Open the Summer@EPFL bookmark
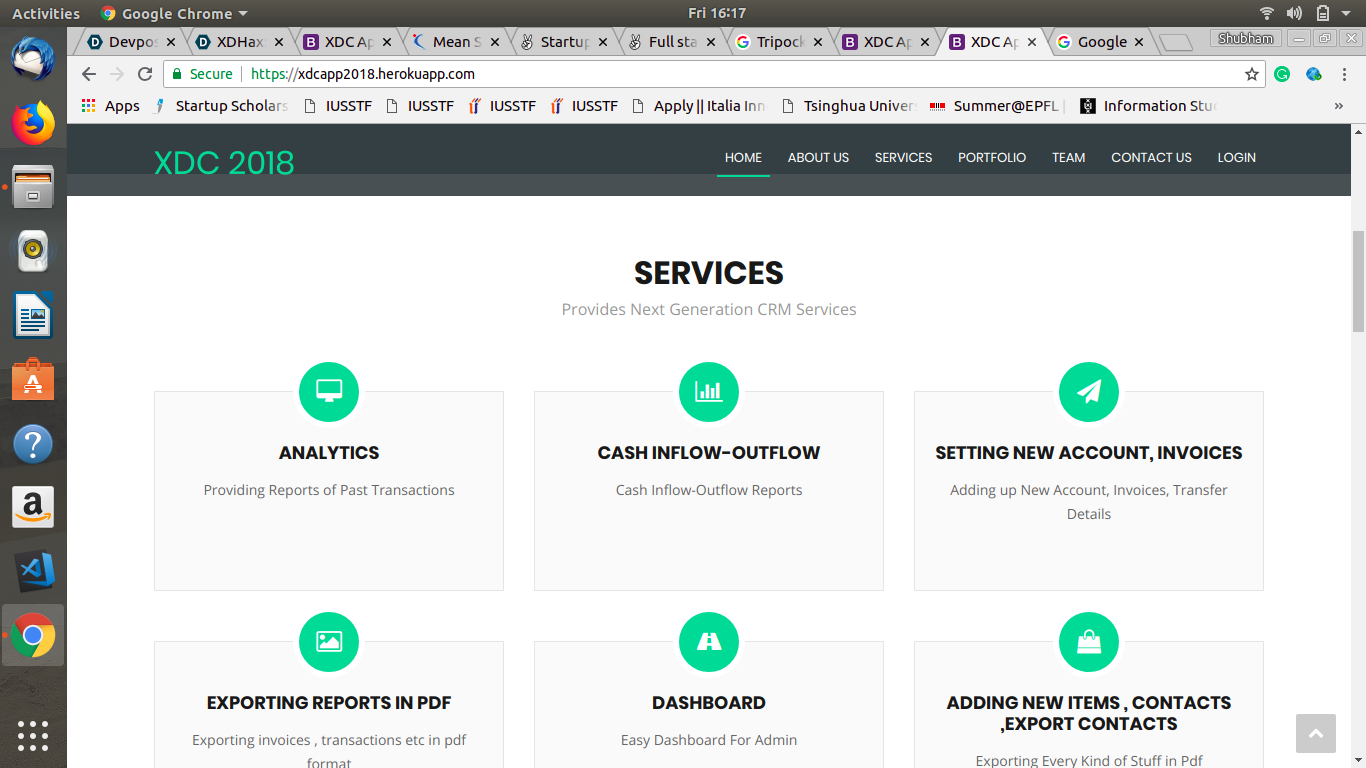The image size is (1366, 768). pos(998,106)
